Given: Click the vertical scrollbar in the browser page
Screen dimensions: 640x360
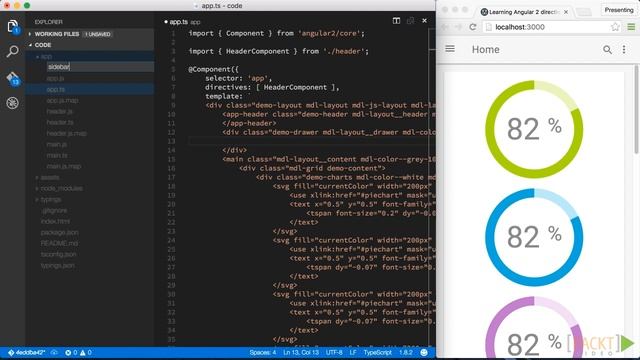Looking at the screenshot, I should [x=636, y=110].
